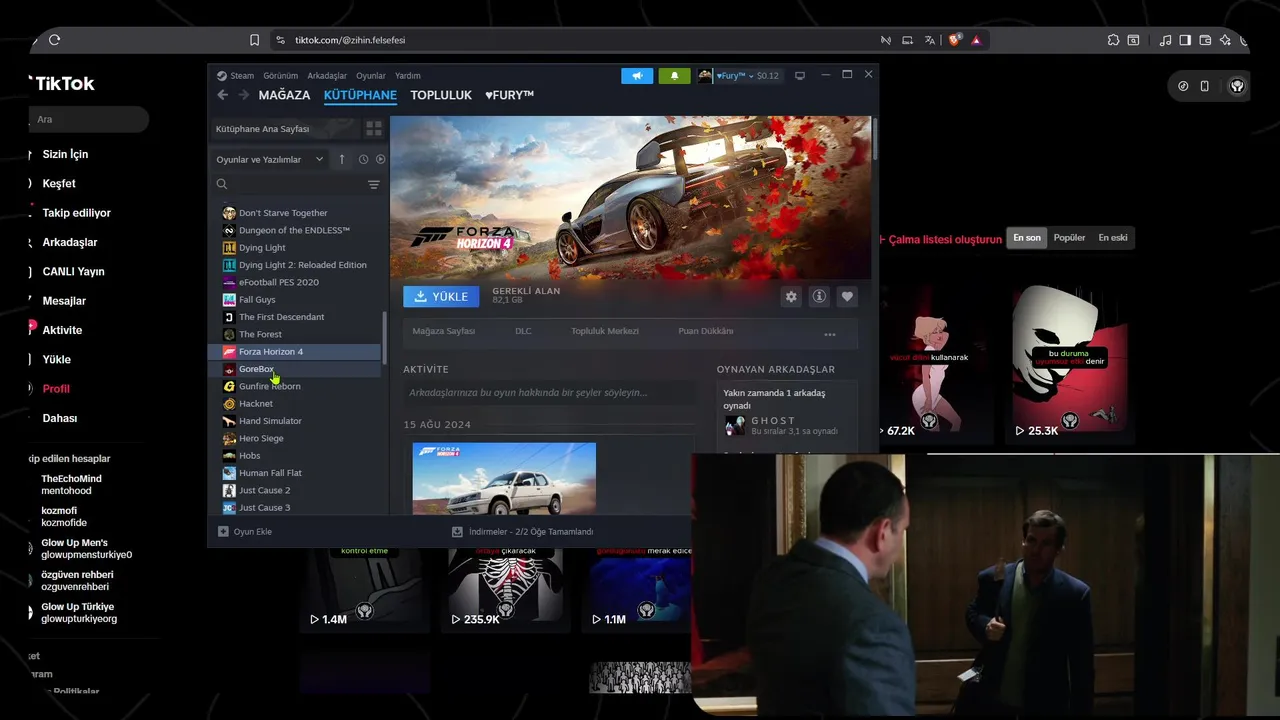The image size is (1280, 720).
Task: Select Hacknet in the game list
Action: [295, 404]
